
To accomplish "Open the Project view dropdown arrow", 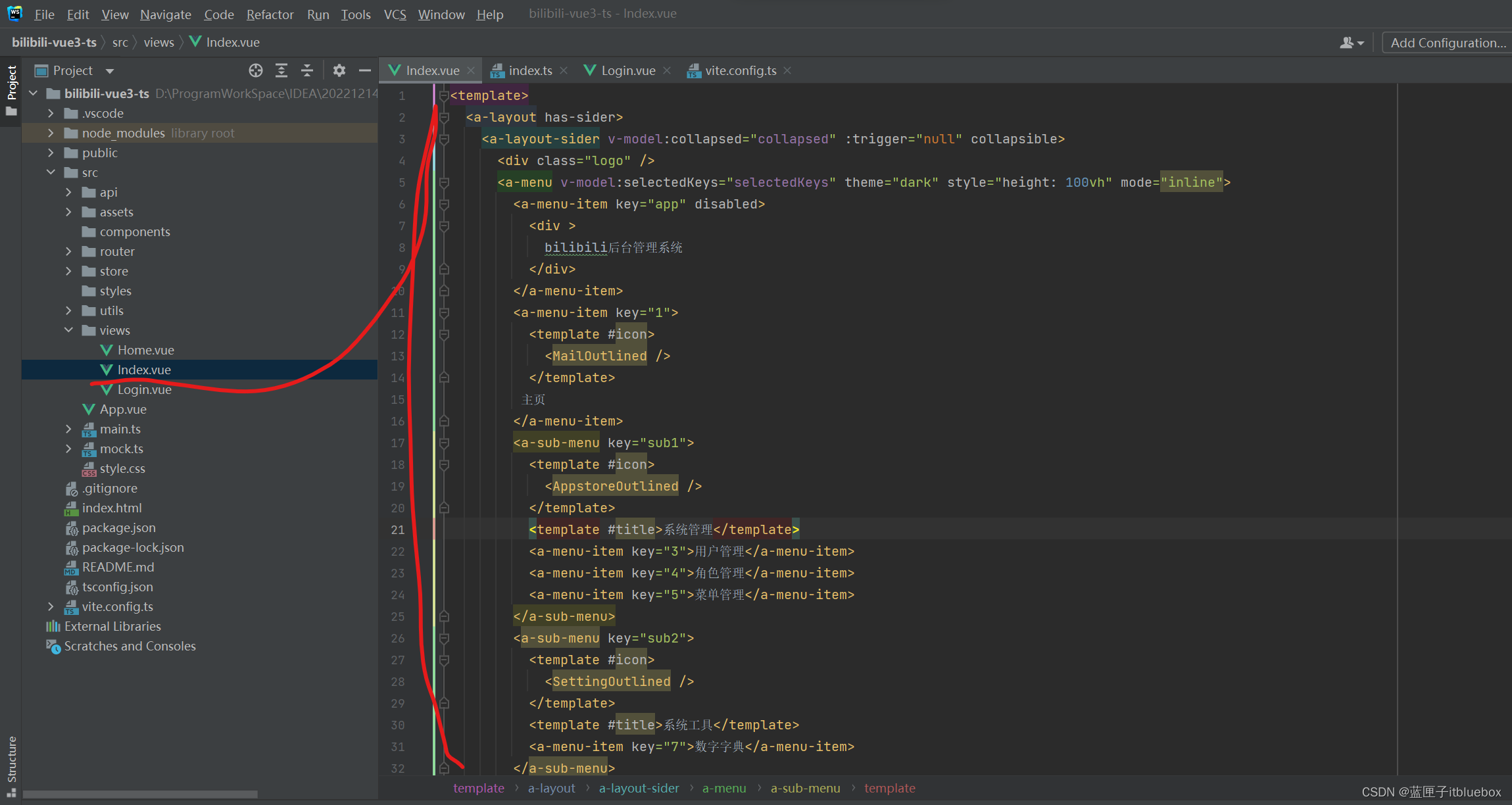I will point(110,70).
